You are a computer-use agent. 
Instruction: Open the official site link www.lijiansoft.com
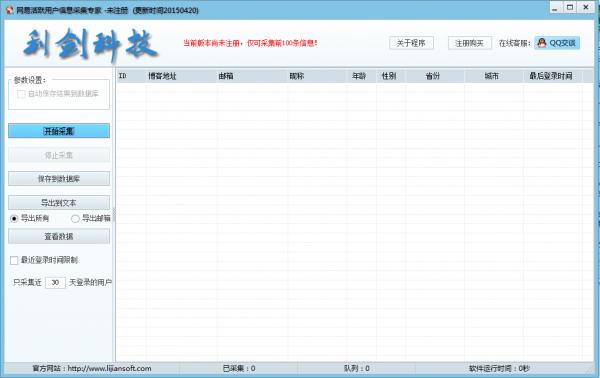coord(109,368)
